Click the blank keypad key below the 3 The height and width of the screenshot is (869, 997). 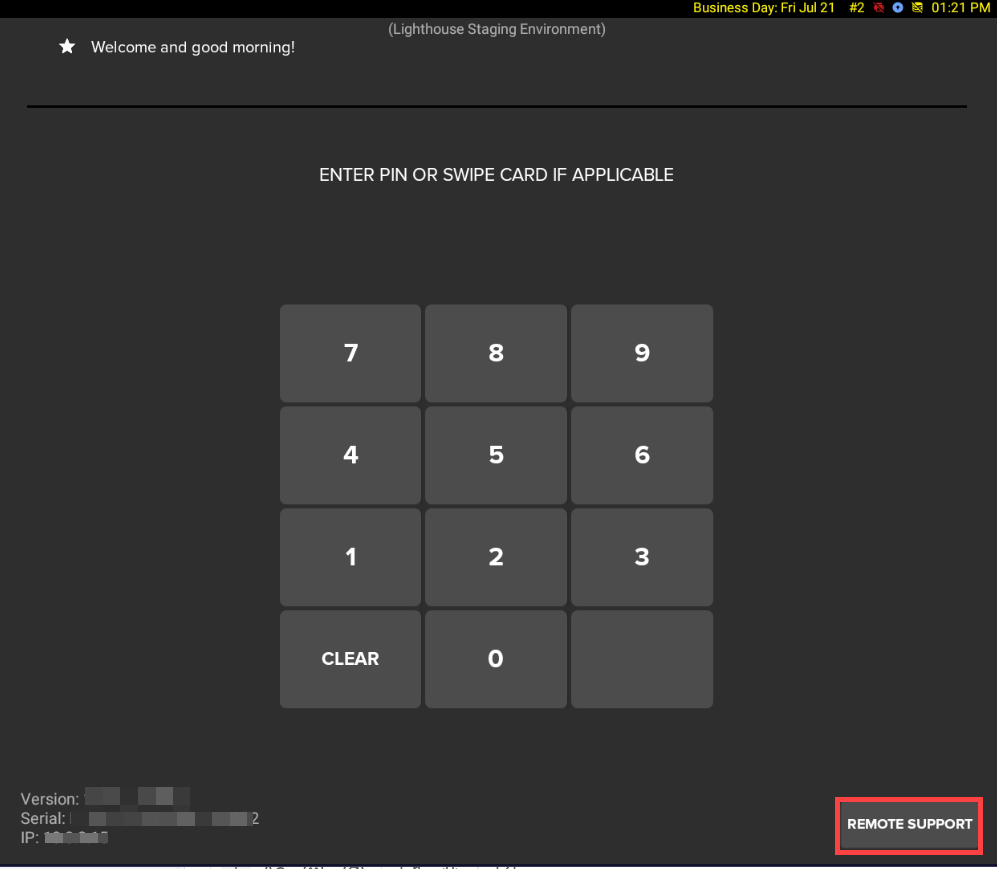click(641, 659)
